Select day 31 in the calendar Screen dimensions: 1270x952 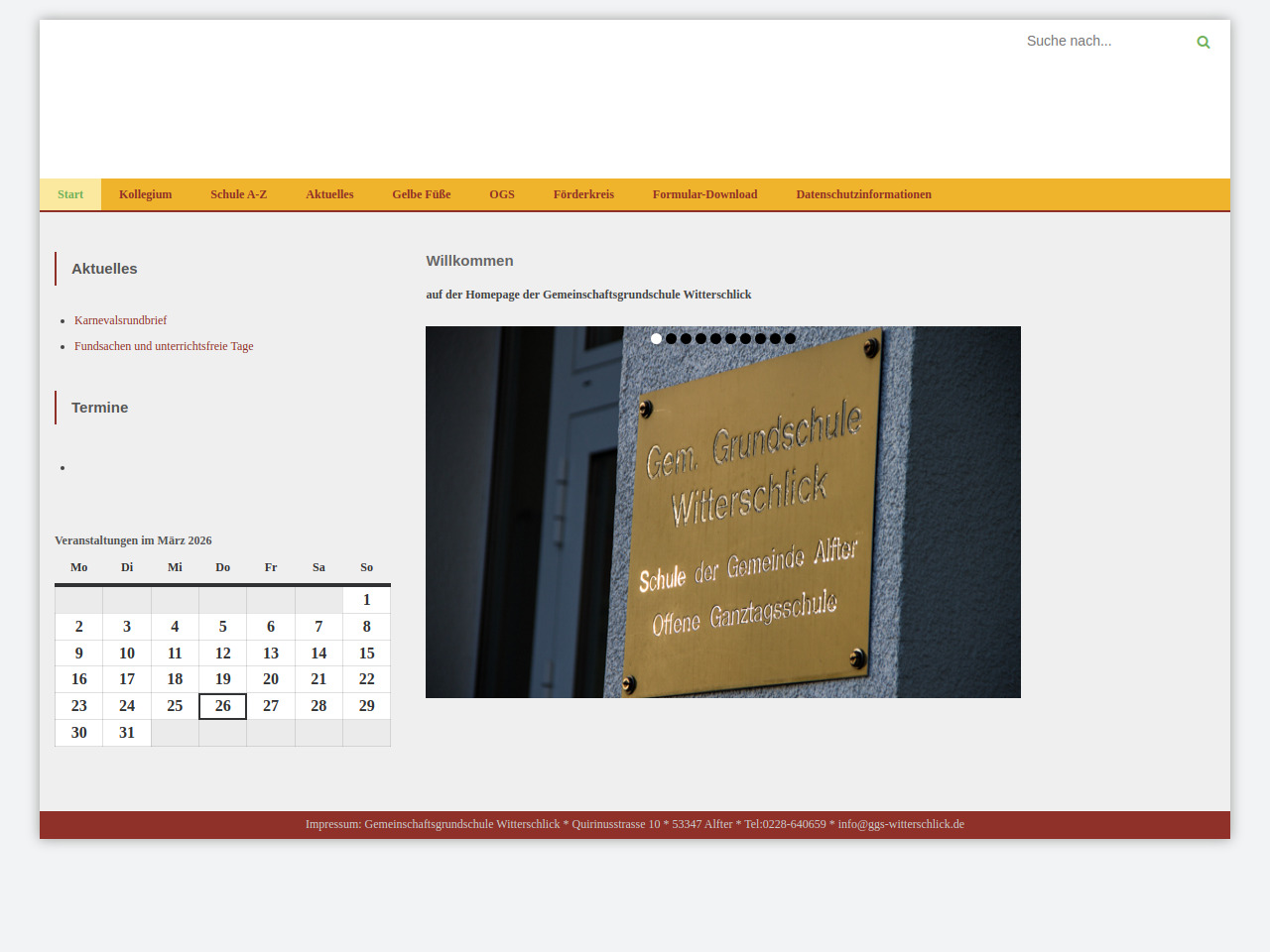127,733
